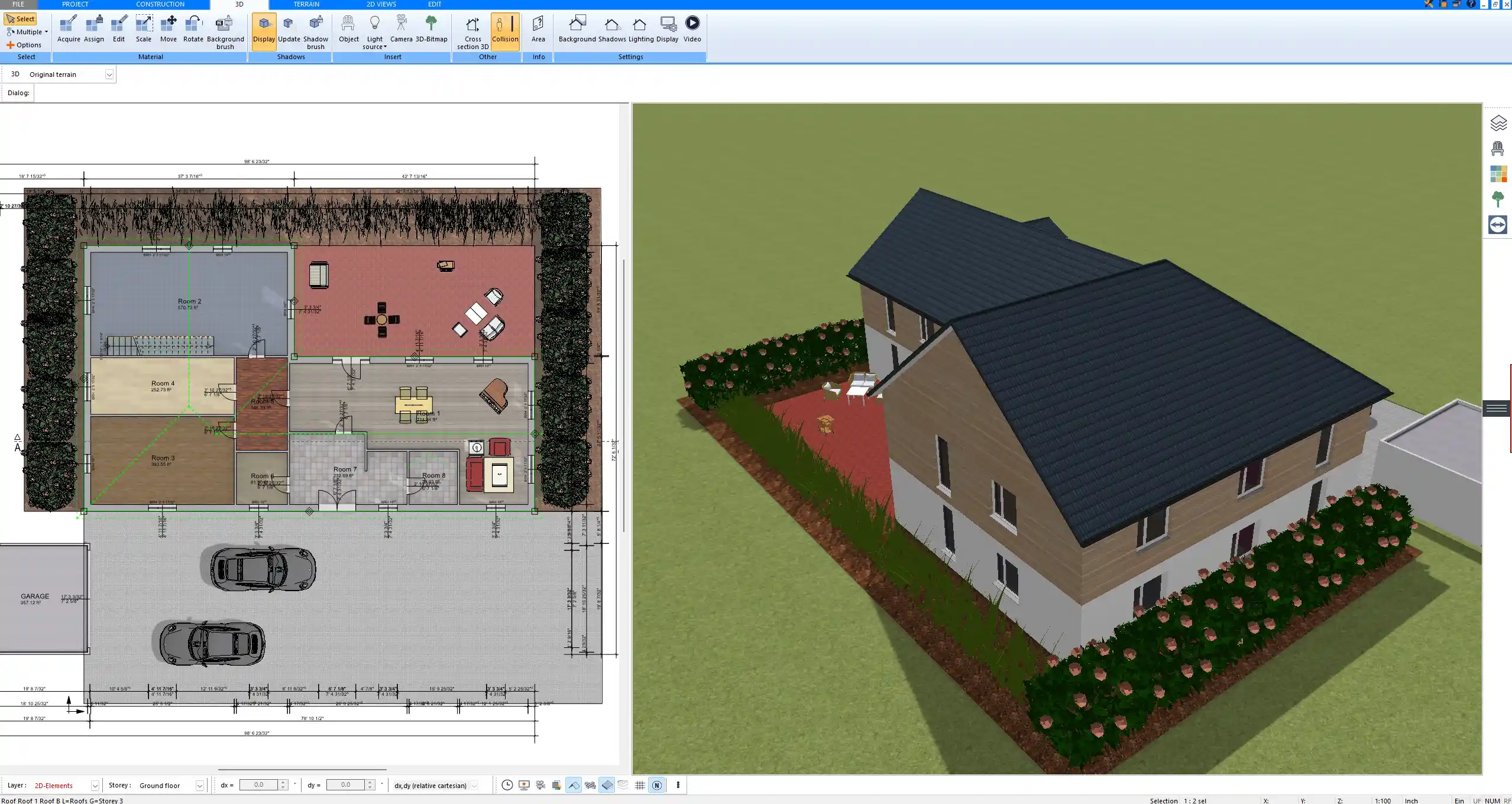1512x804 pixels.
Task: Click the TeamViewer arrows icon in sidebar
Action: (1498, 225)
